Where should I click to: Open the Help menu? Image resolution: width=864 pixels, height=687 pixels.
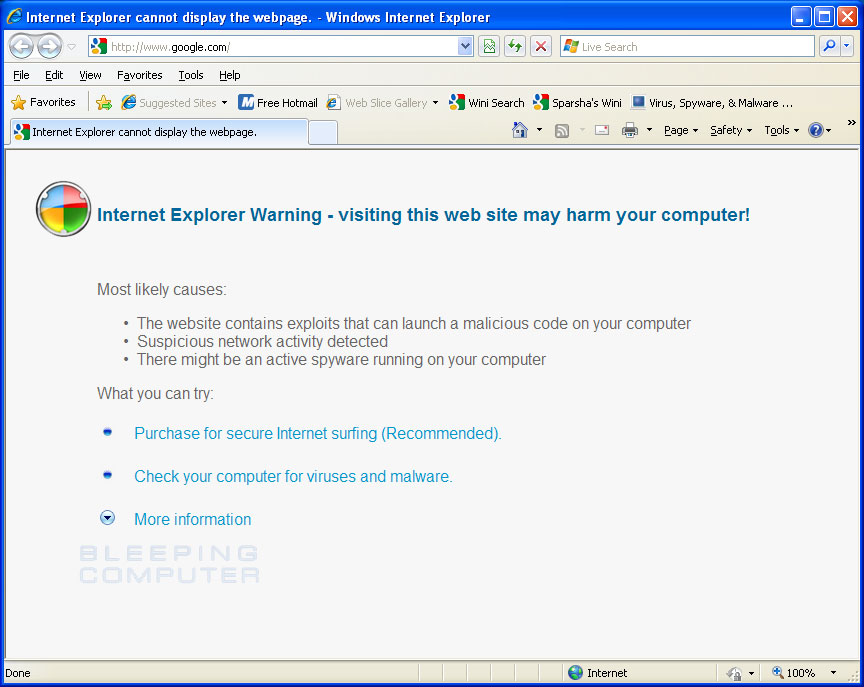[x=229, y=75]
